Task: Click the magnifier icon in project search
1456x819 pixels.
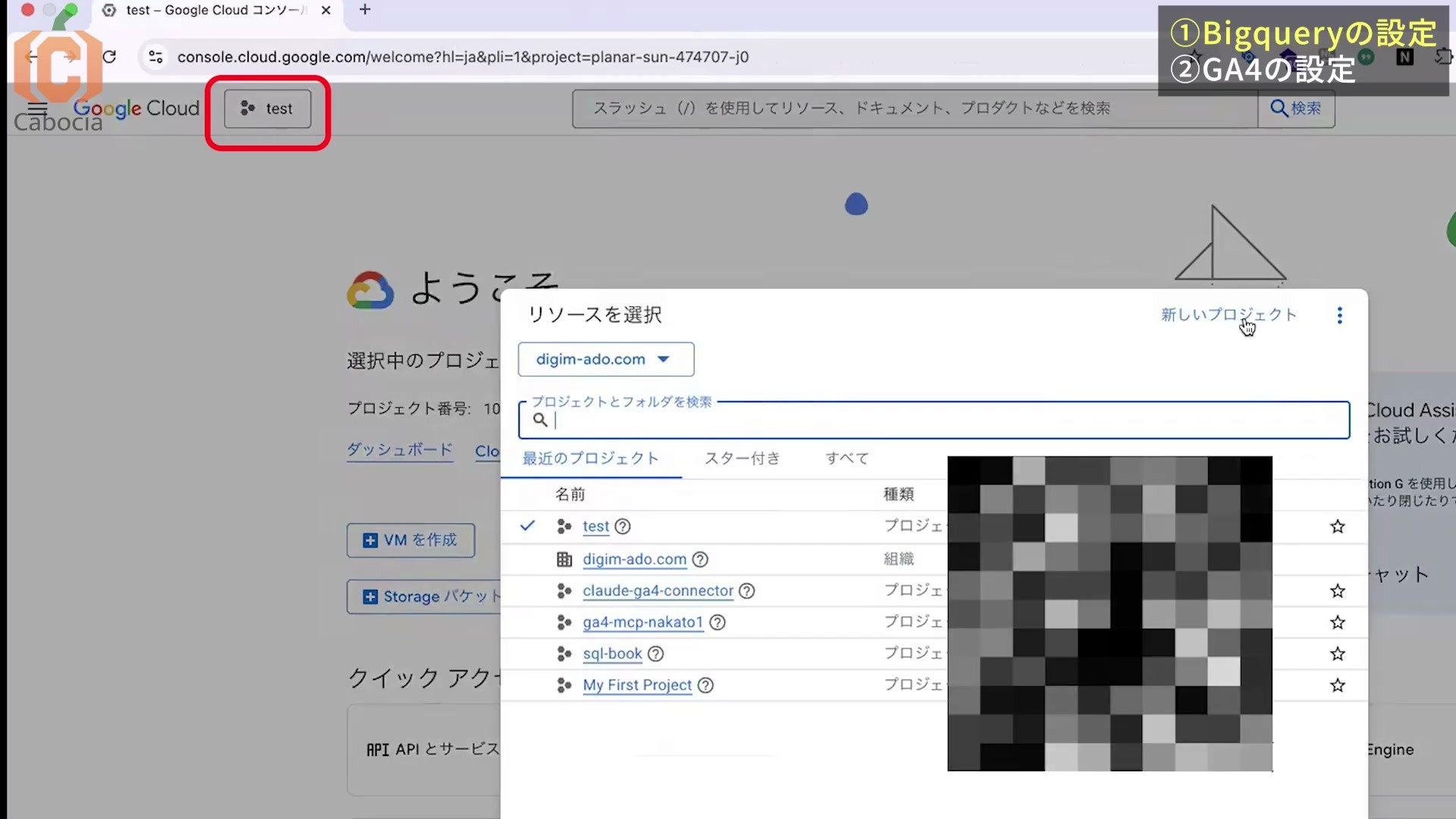Action: [540, 420]
